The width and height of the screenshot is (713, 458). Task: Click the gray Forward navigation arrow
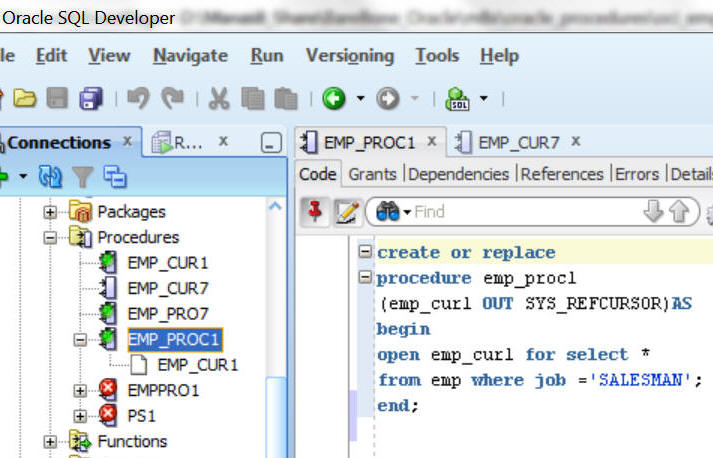[388, 99]
